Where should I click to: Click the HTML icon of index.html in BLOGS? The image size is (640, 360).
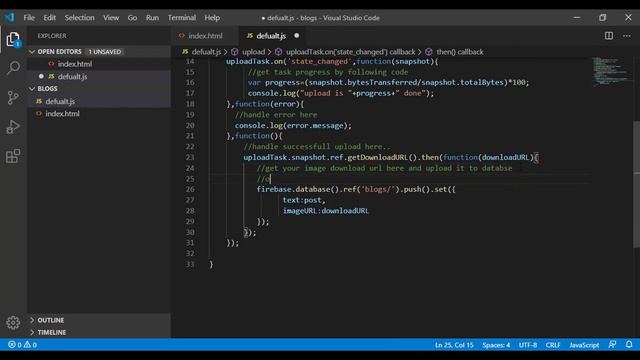click(39, 113)
